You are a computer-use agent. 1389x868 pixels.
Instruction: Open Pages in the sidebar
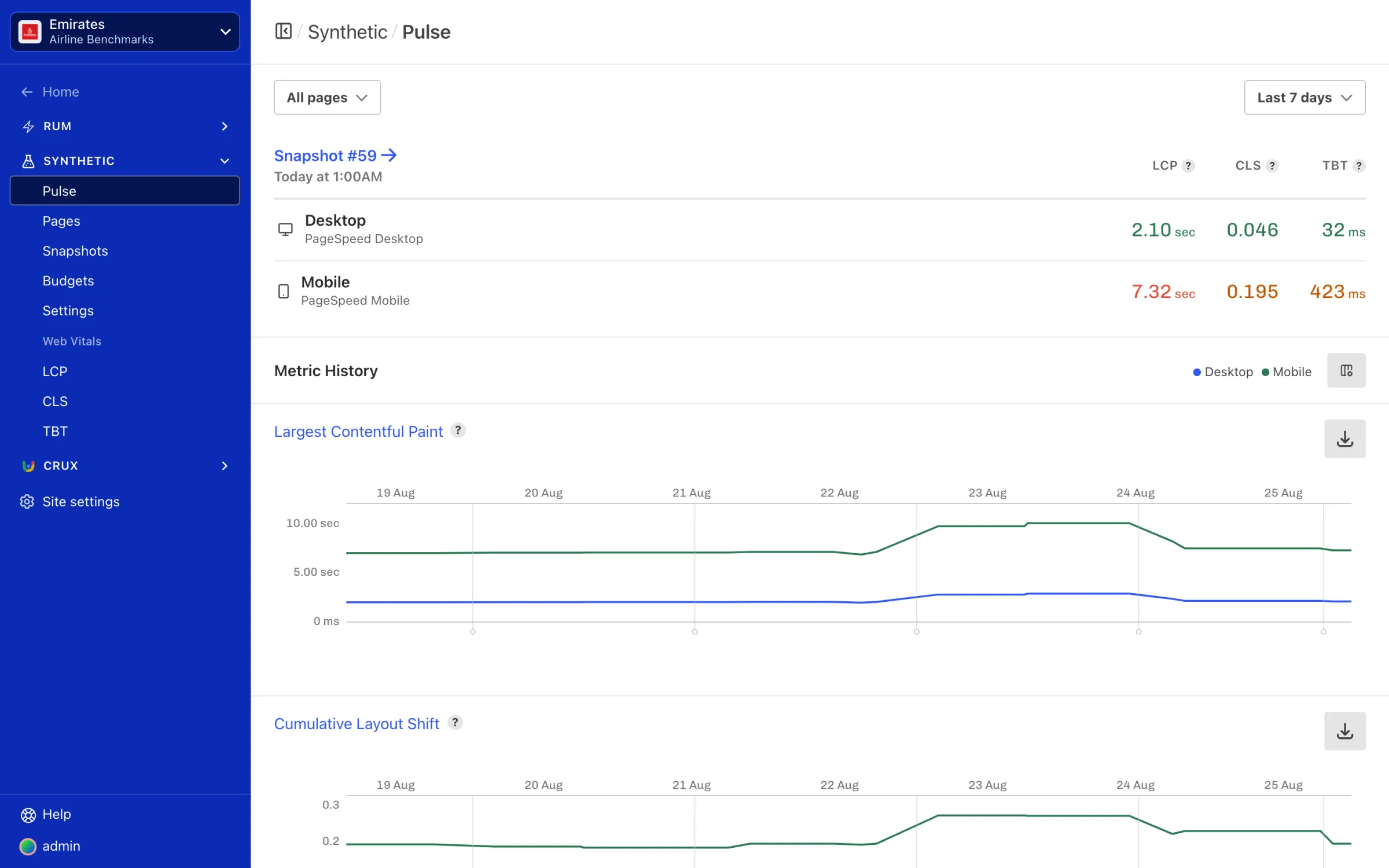pyautogui.click(x=61, y=221)
